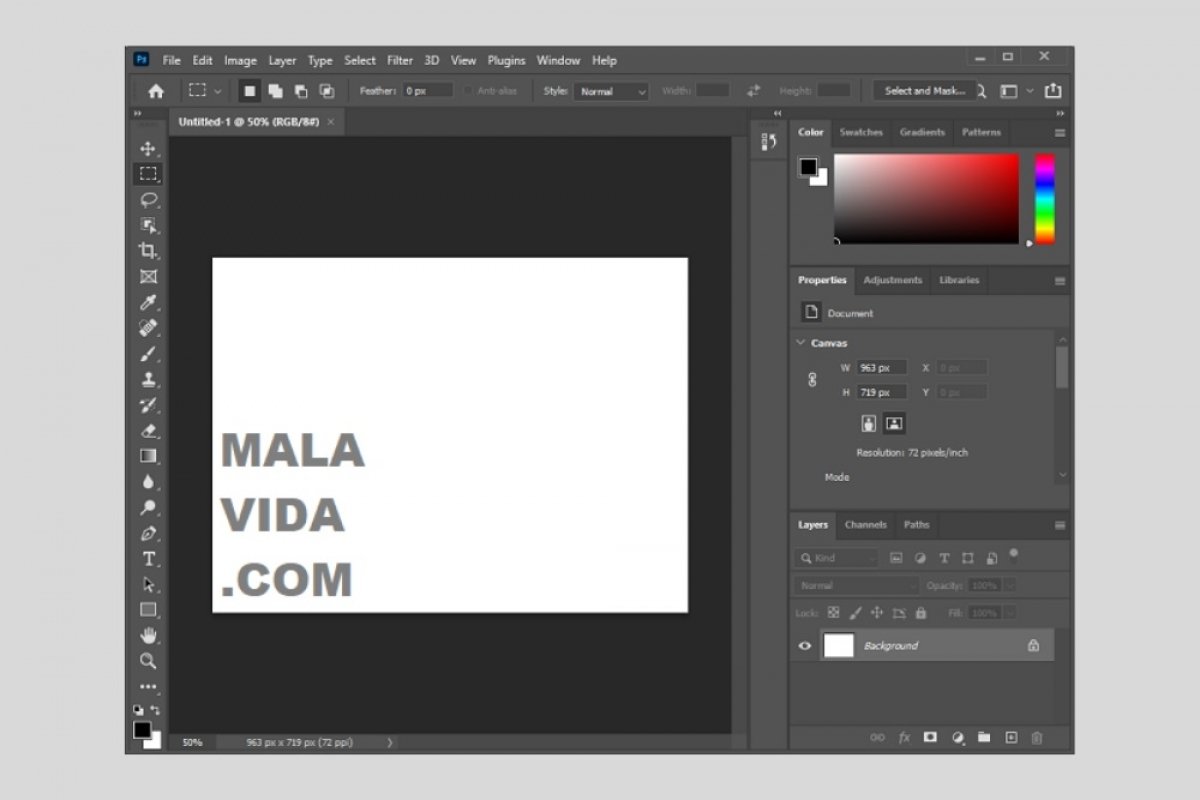Select the History Brush tool
Screen dimensions: 1200x800
point(148,405)
